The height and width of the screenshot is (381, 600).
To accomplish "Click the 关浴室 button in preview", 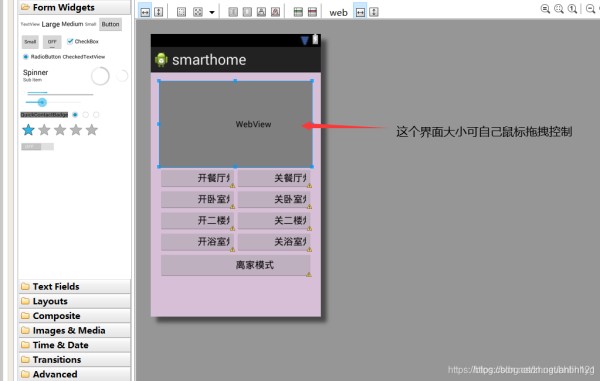I will [274, 242].
